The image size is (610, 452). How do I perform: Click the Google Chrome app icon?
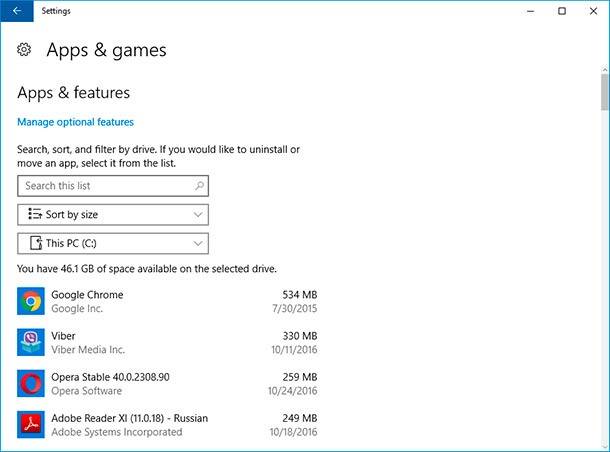(x=31, y=301)
